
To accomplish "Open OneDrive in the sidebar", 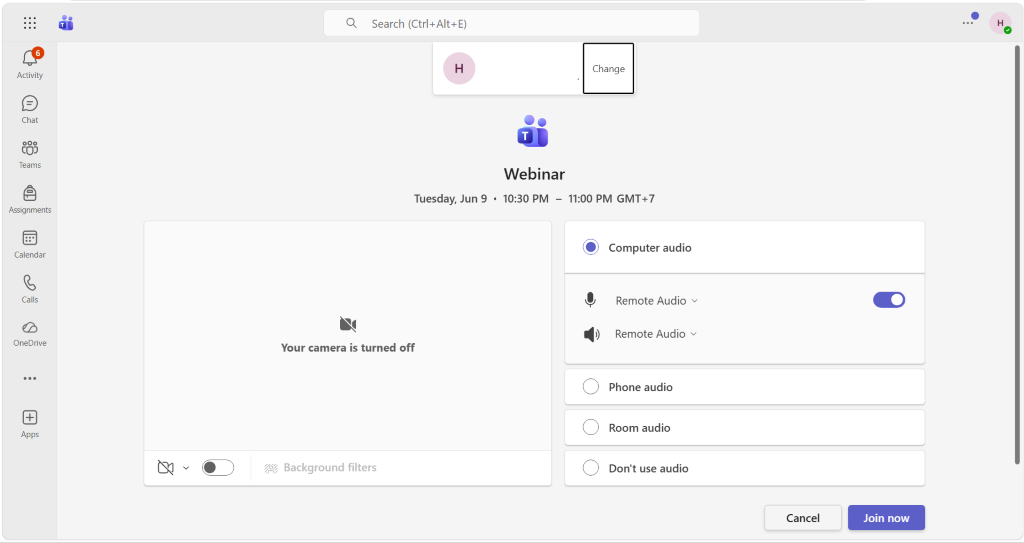I will [x=30, y=333].
